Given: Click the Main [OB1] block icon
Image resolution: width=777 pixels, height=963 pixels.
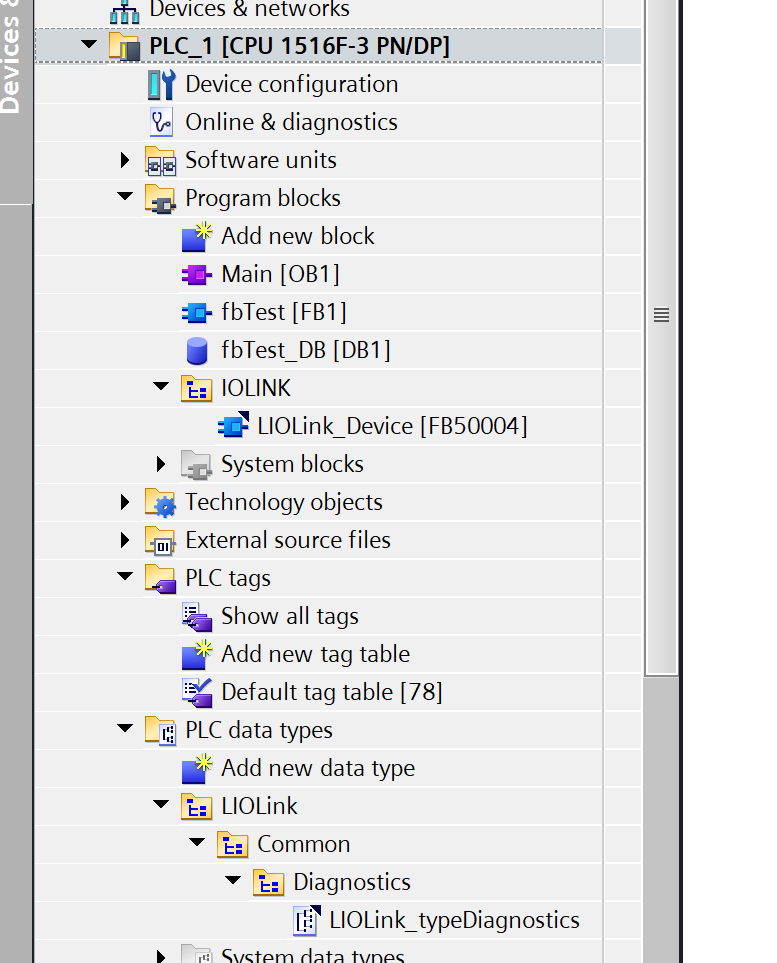Looking at the screenshot, I should click(197, 275).
